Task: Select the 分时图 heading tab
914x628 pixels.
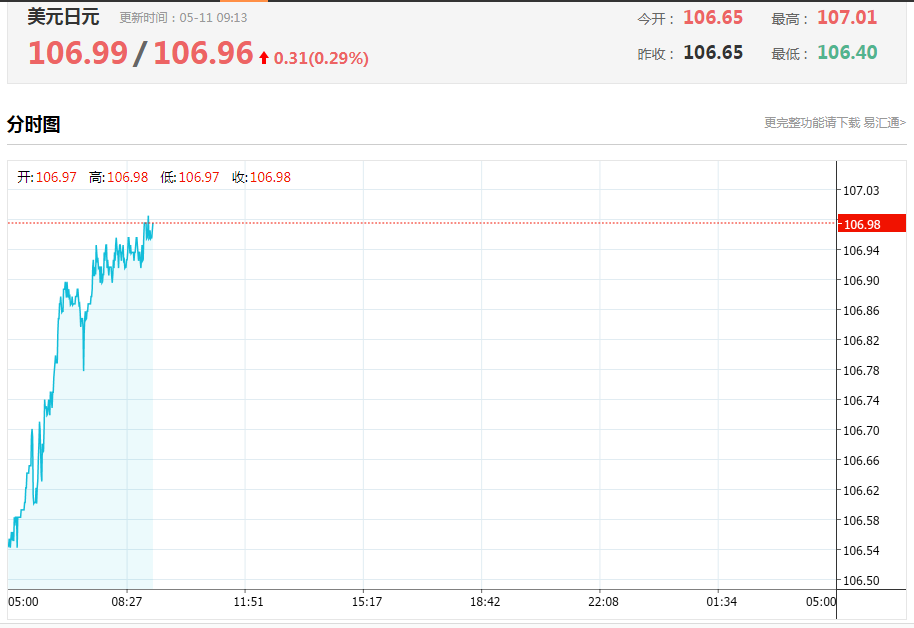Action: click(x=34, y=125)
